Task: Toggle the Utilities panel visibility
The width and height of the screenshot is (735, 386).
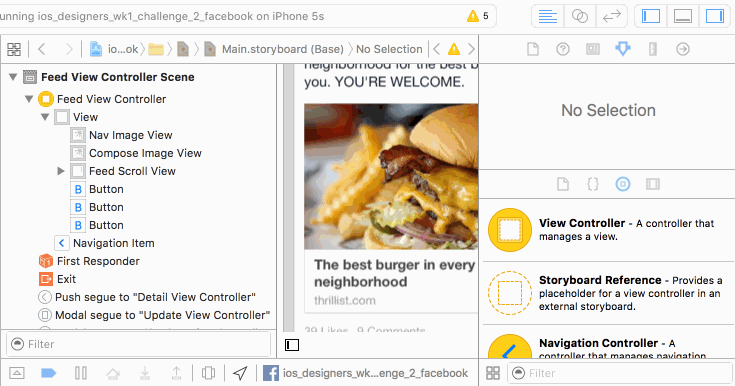Action: 714,16
